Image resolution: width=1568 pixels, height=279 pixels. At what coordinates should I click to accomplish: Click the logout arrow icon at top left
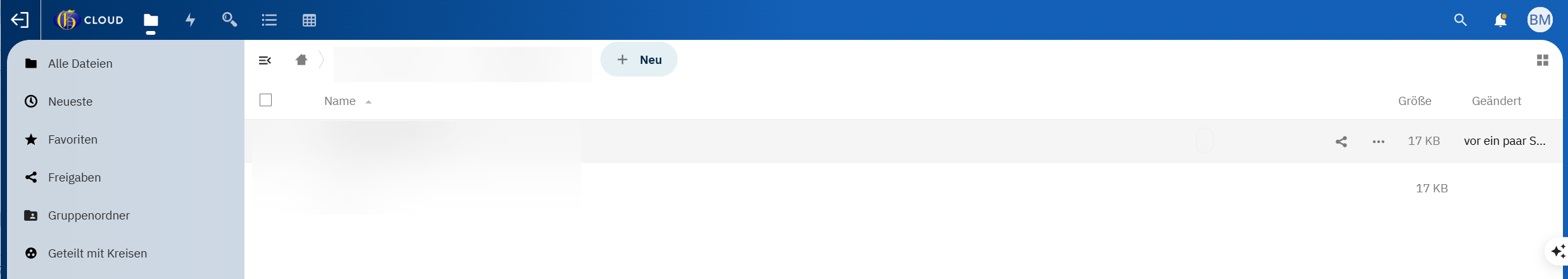pyautogui.click(x=20, y=20)
